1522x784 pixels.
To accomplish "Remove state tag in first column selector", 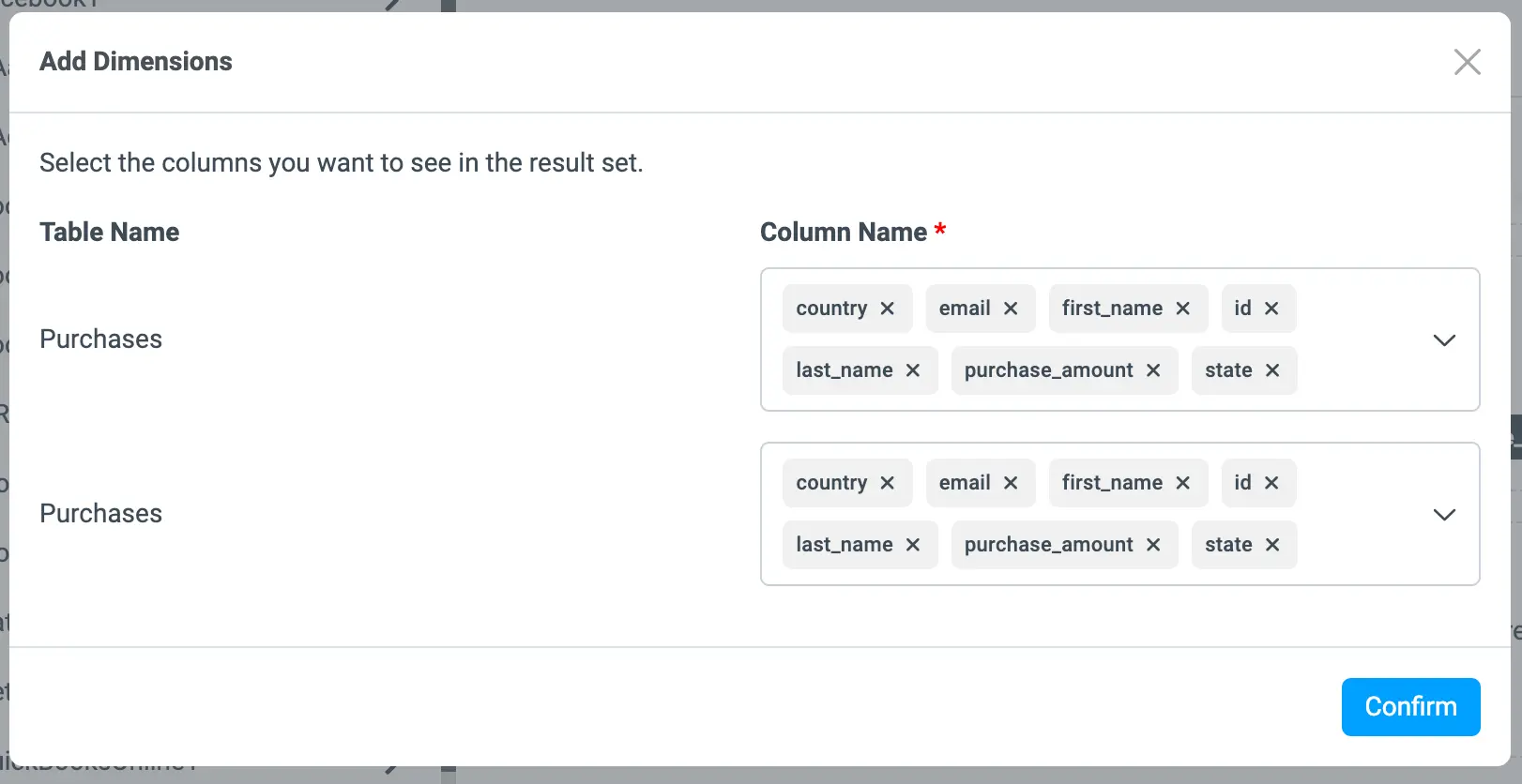I will click(1272, 370).
